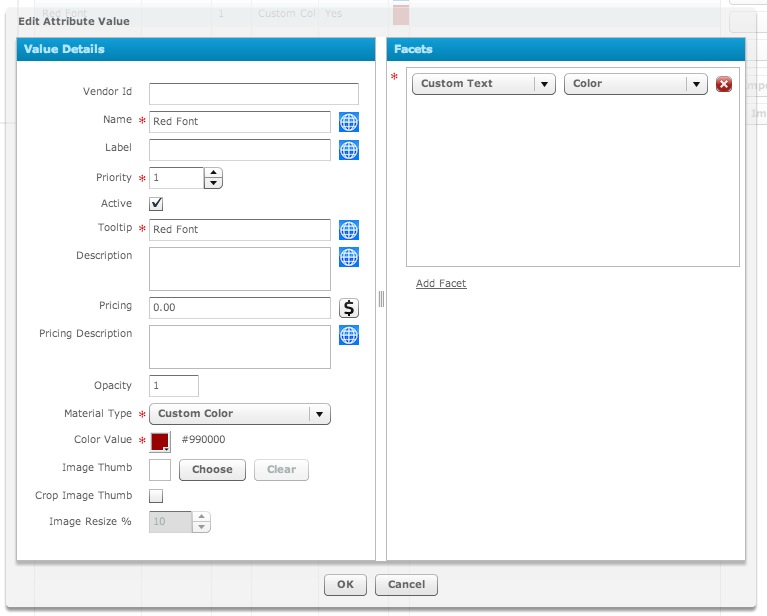Click the #990000 color hex text
The image size is (767, 616).
click(203, 439)
